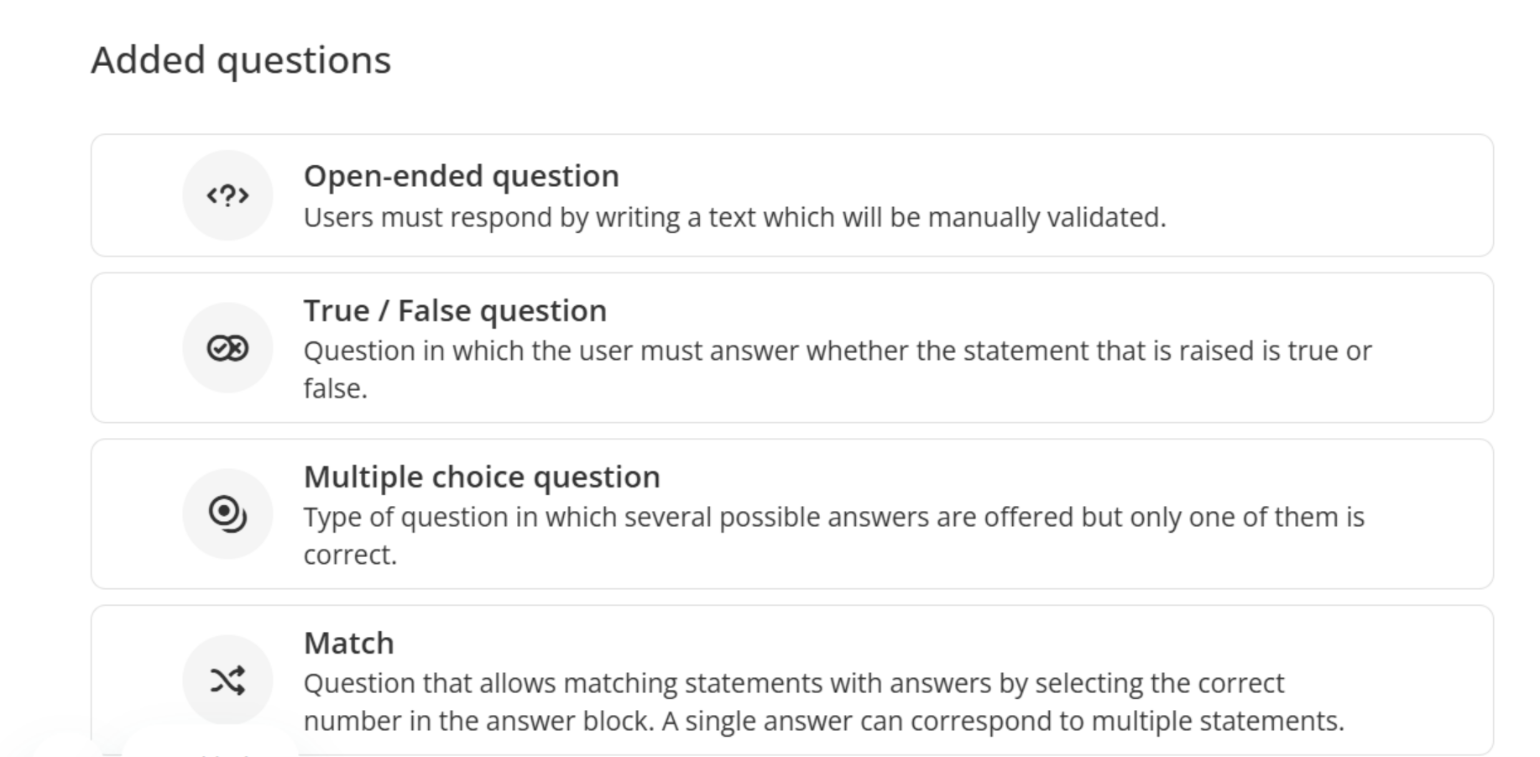The height and width of the screenshot is (757, 1540).
Task: Click the line 'number in the answer block'
Action: coord(823,721)
